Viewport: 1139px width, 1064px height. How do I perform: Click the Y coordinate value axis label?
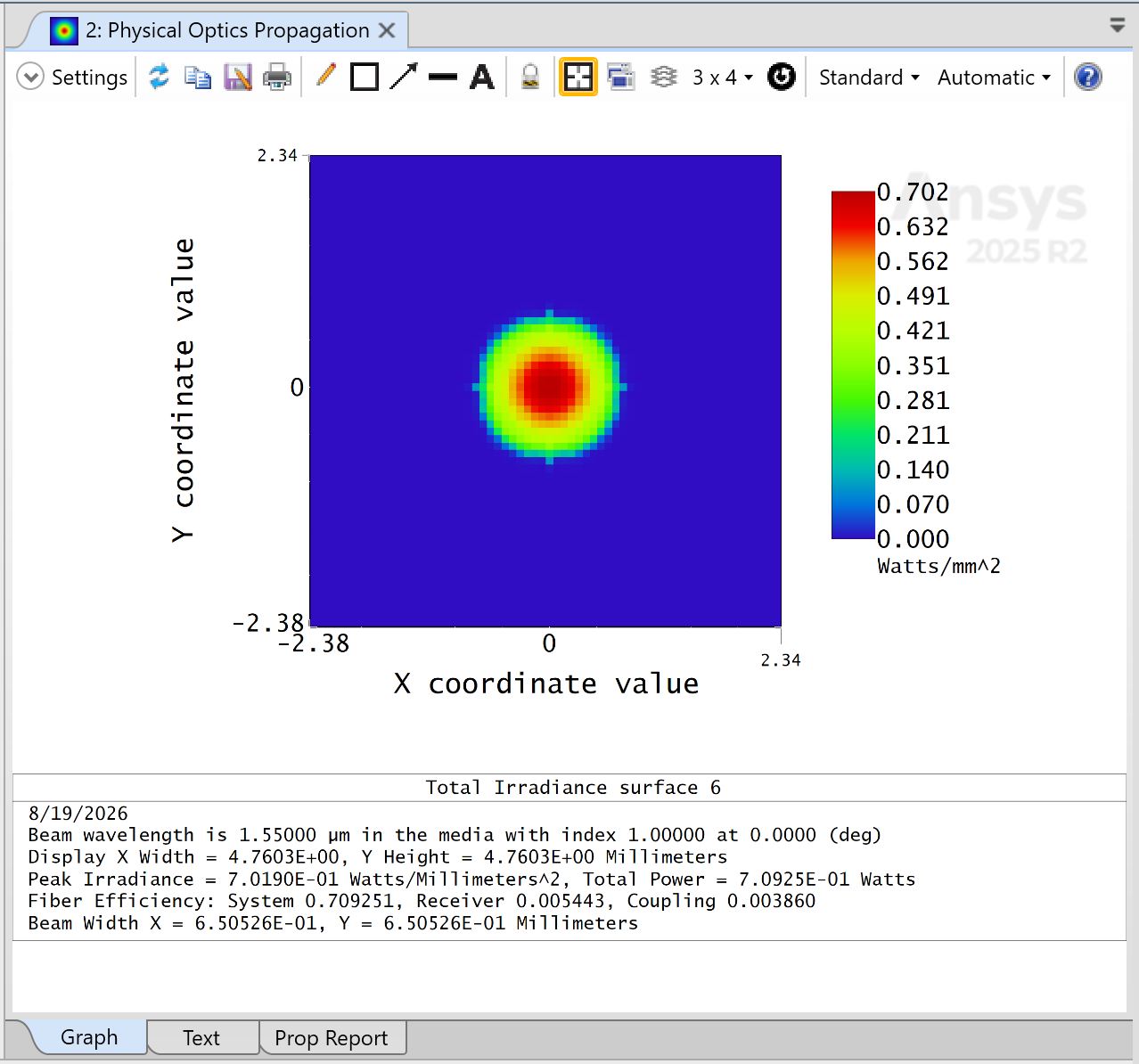(x=183, y=390)
